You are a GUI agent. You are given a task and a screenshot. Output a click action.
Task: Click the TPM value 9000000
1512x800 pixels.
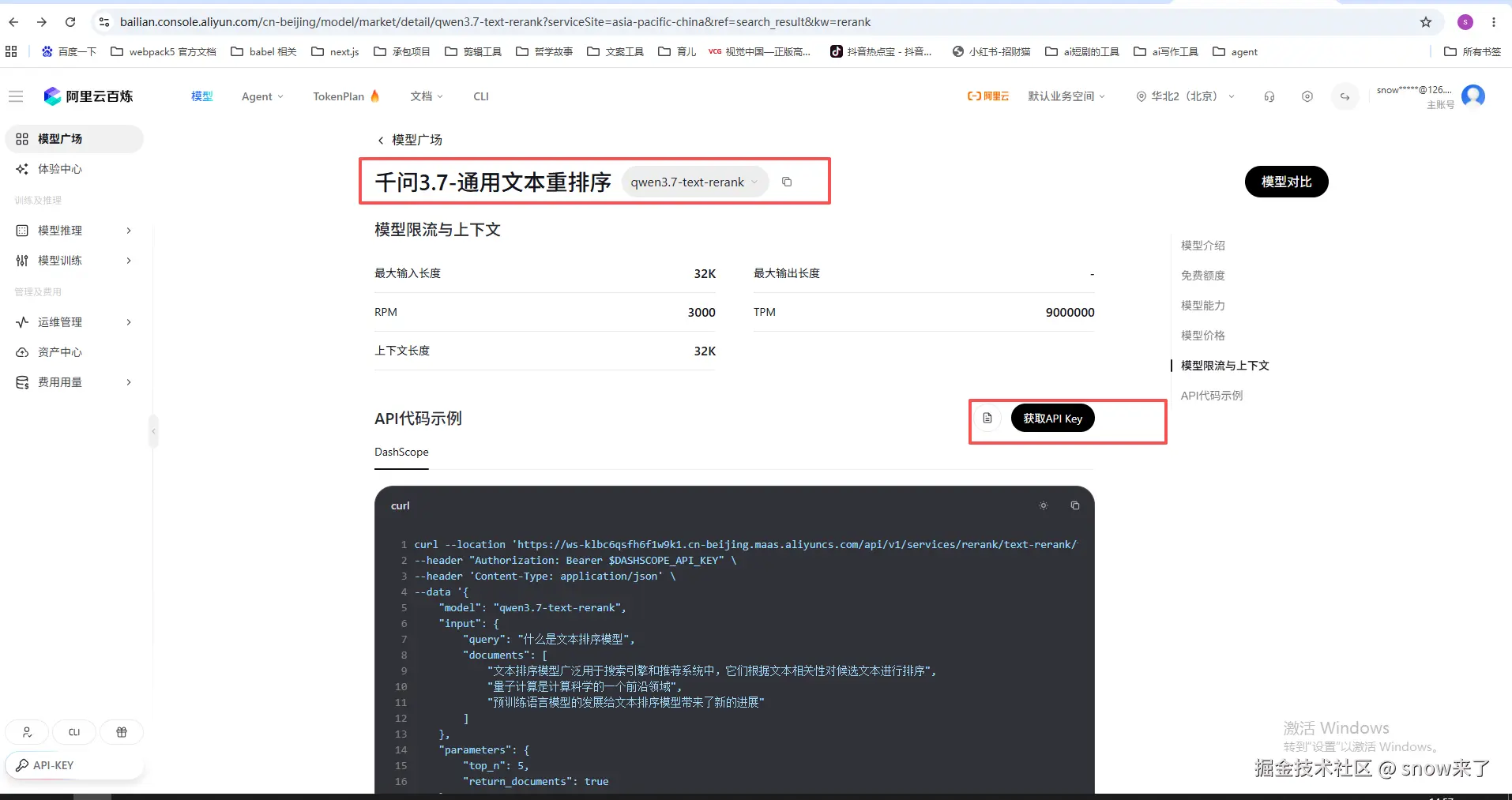tap(1070, 312)
